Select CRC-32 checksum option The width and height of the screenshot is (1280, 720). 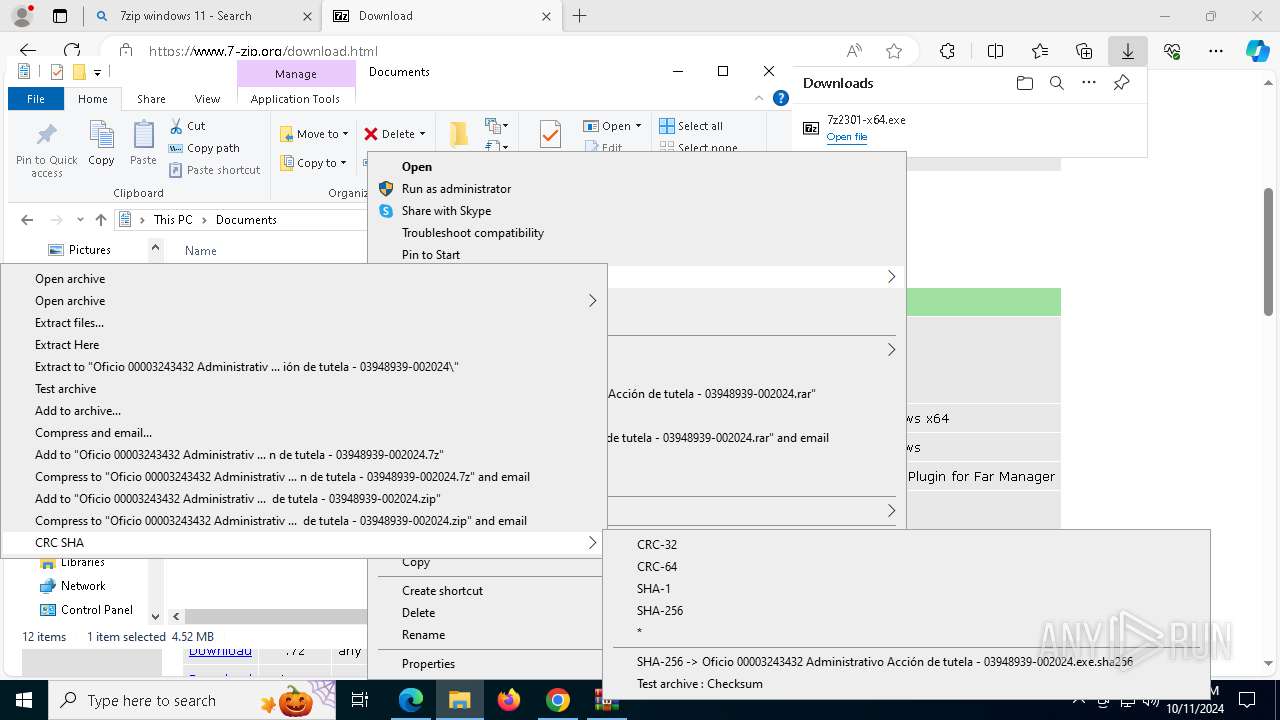(657, 545)
